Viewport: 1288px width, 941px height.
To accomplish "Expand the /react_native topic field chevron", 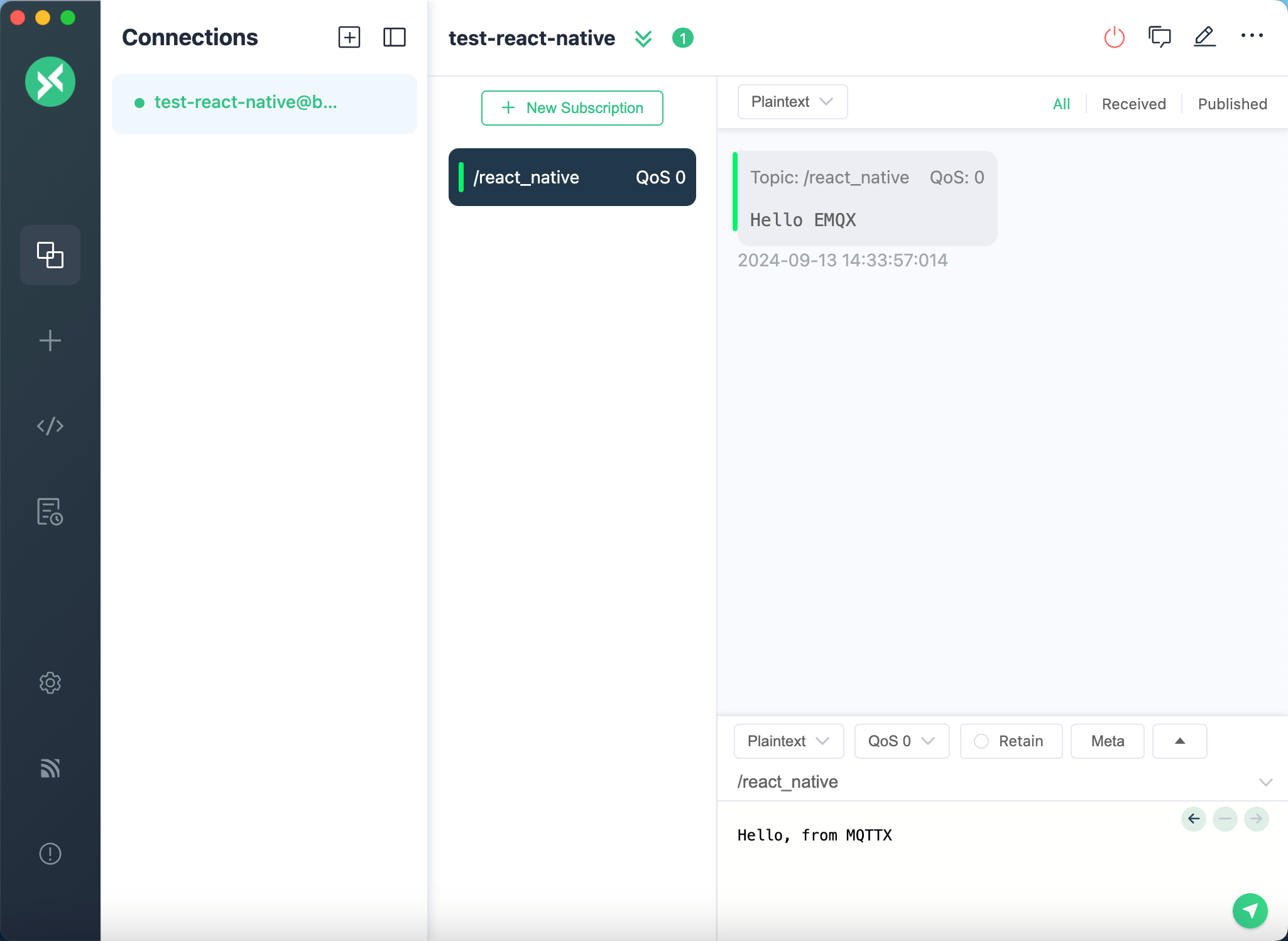I will [x=1264, y=782].
